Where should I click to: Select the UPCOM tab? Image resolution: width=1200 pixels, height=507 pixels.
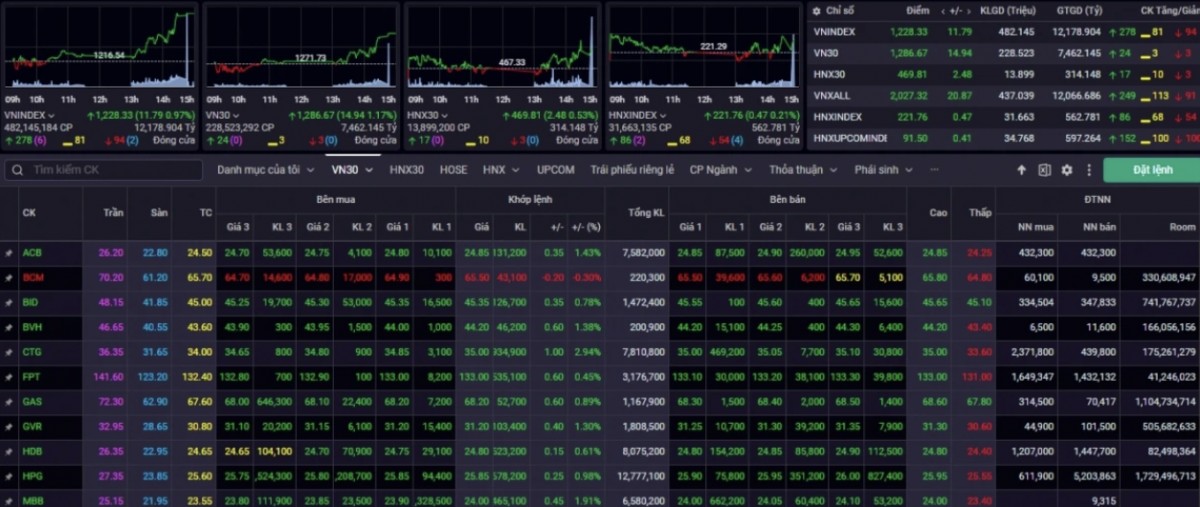click(x=555, y=170)
